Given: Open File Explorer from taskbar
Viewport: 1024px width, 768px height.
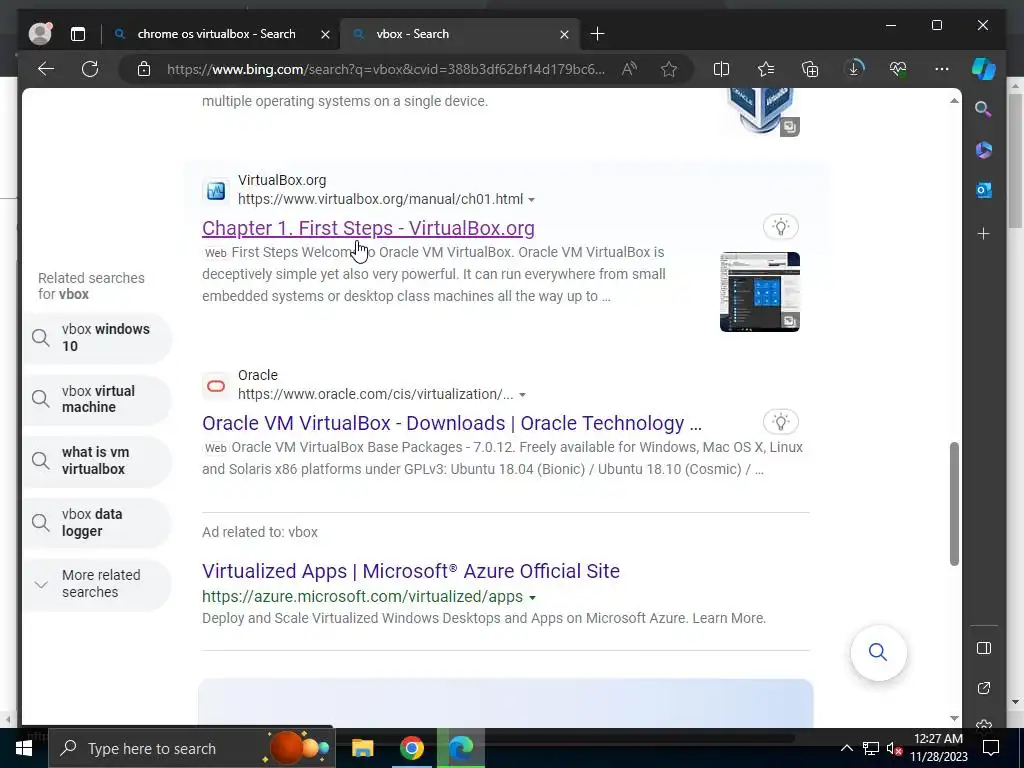Looking at the screenshot, I should tap(362, 748).
